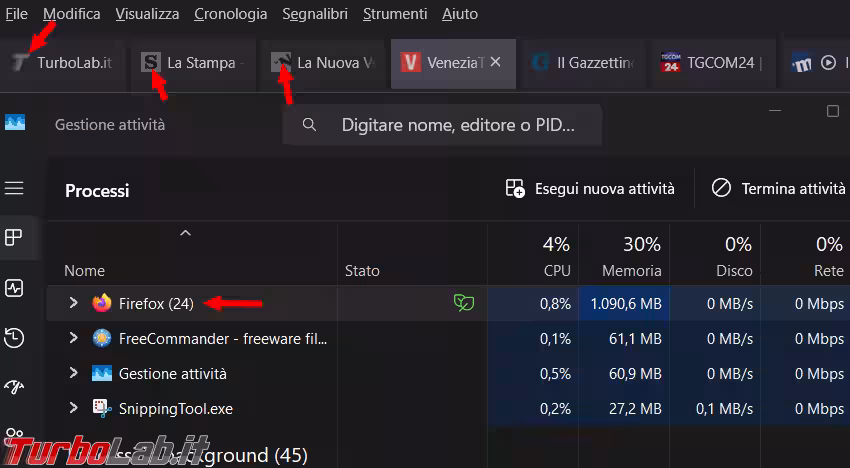Expand the Firefox (24) process group

click(73, 303)
